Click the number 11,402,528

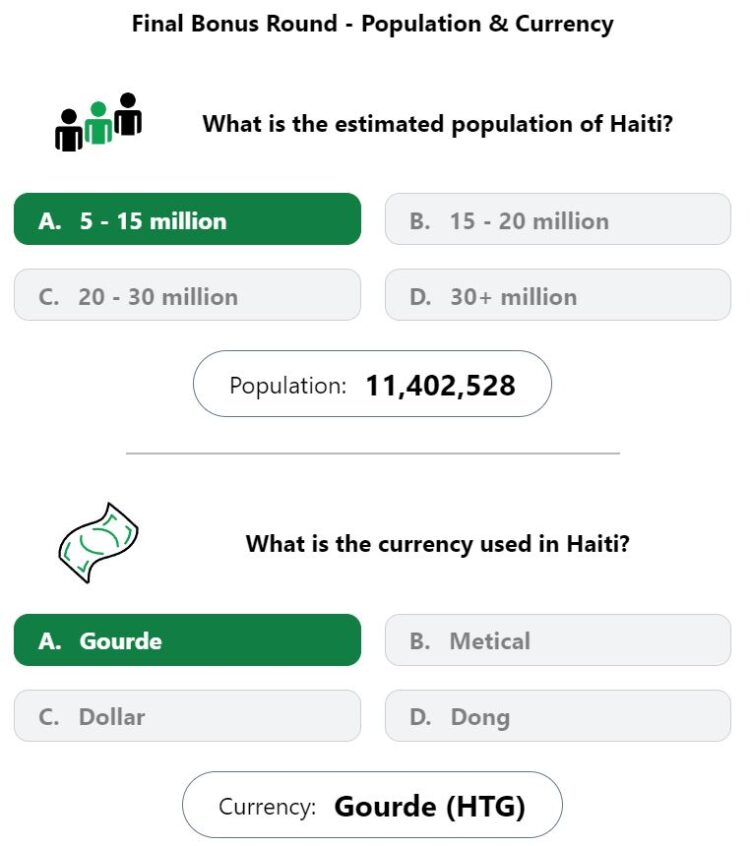click(440, 386)
